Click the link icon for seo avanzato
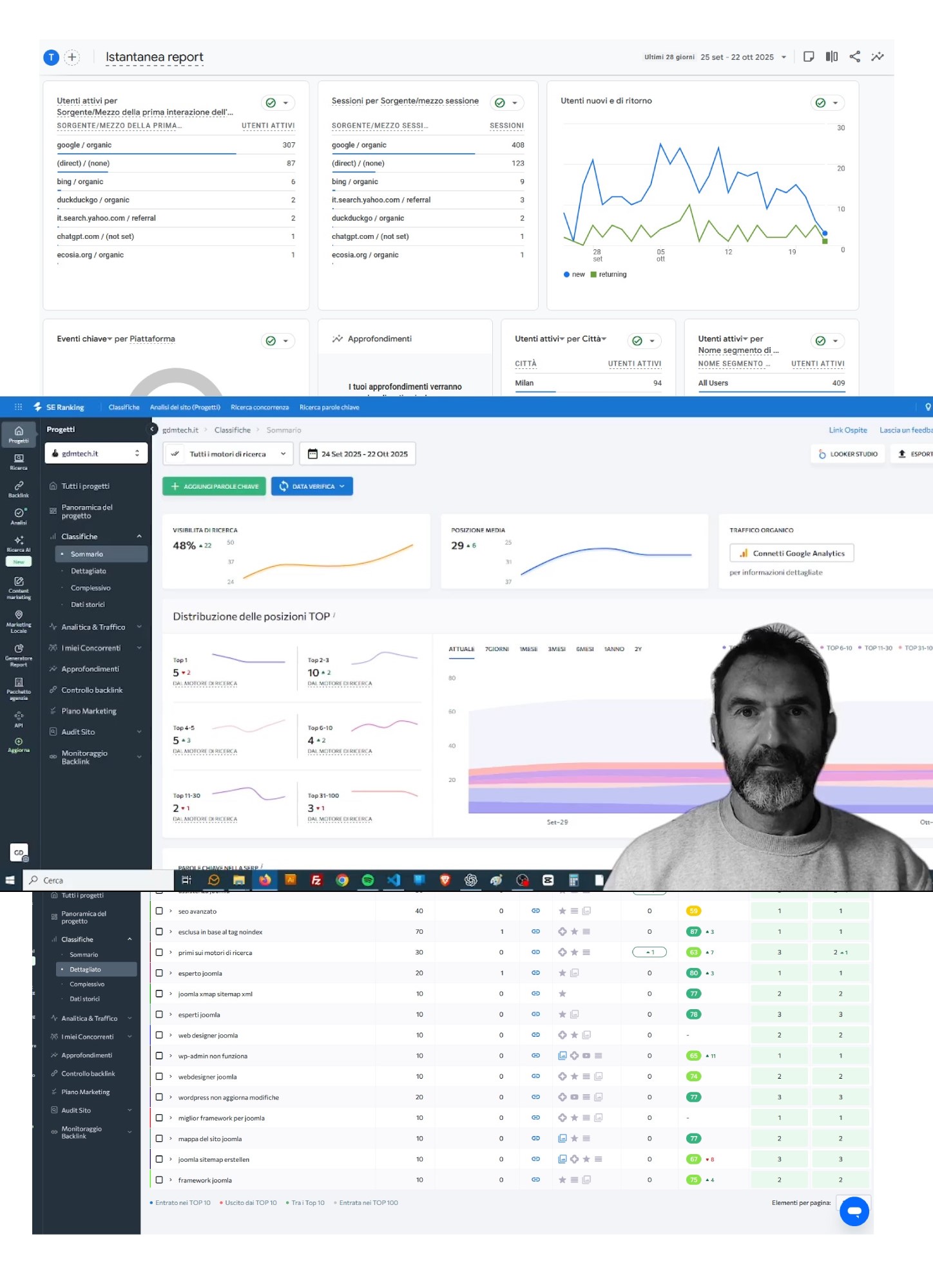 (x=535, y=911)
